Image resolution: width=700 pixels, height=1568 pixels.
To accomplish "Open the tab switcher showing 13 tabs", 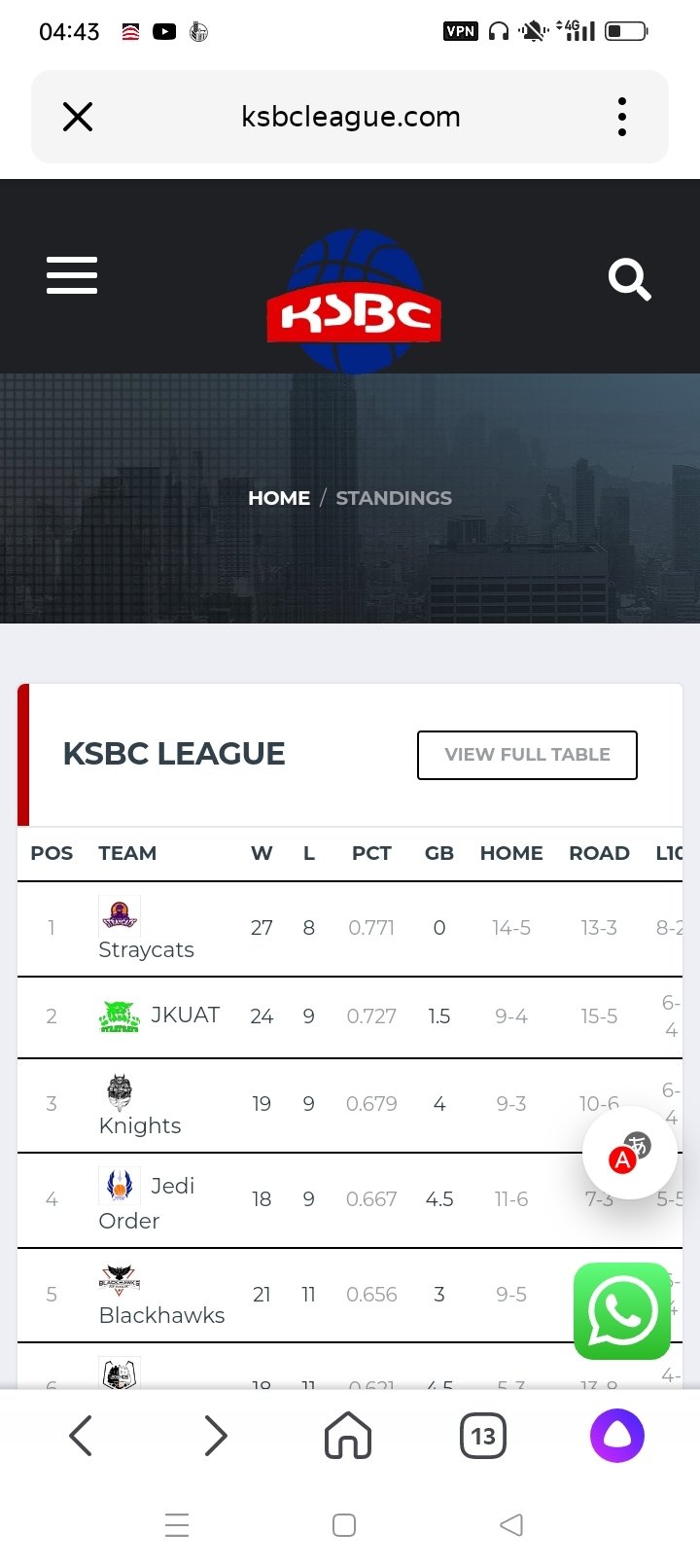I will pyautogui.click(x=483, y=1436).
